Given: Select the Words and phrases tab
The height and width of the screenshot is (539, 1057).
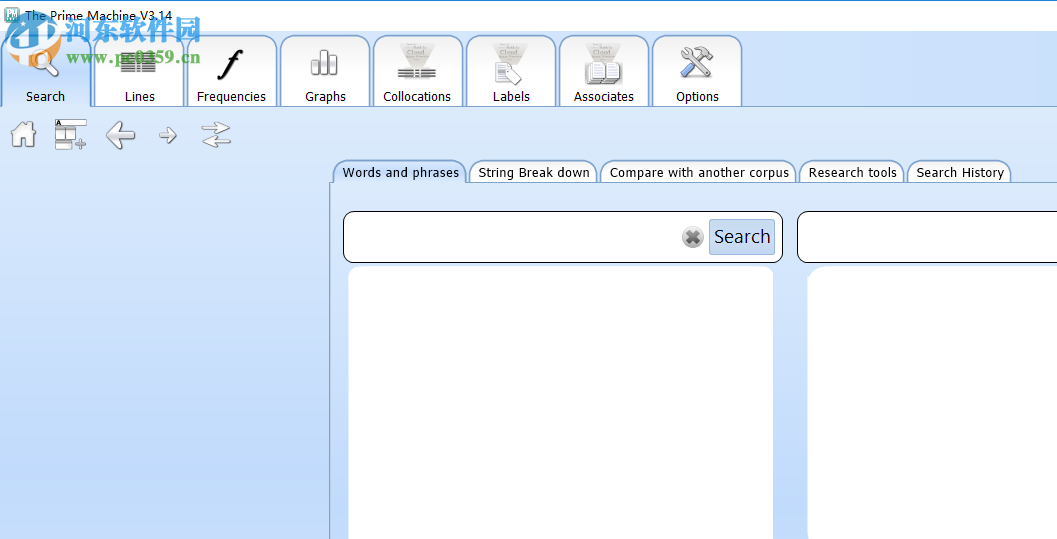Looking at the screenshot, I should click(400, 172).
